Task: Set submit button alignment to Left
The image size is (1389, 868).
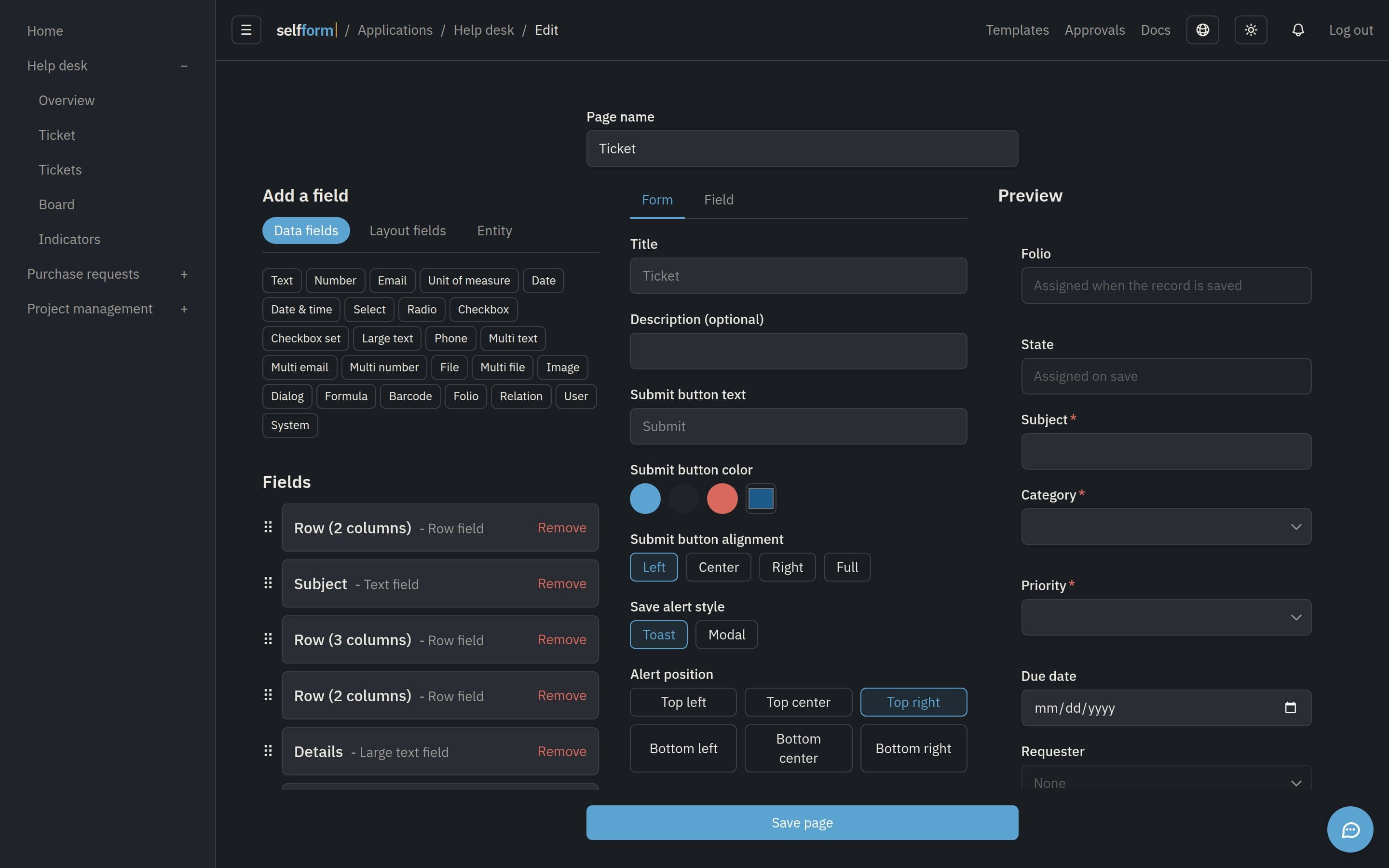Action: (654, 567)
